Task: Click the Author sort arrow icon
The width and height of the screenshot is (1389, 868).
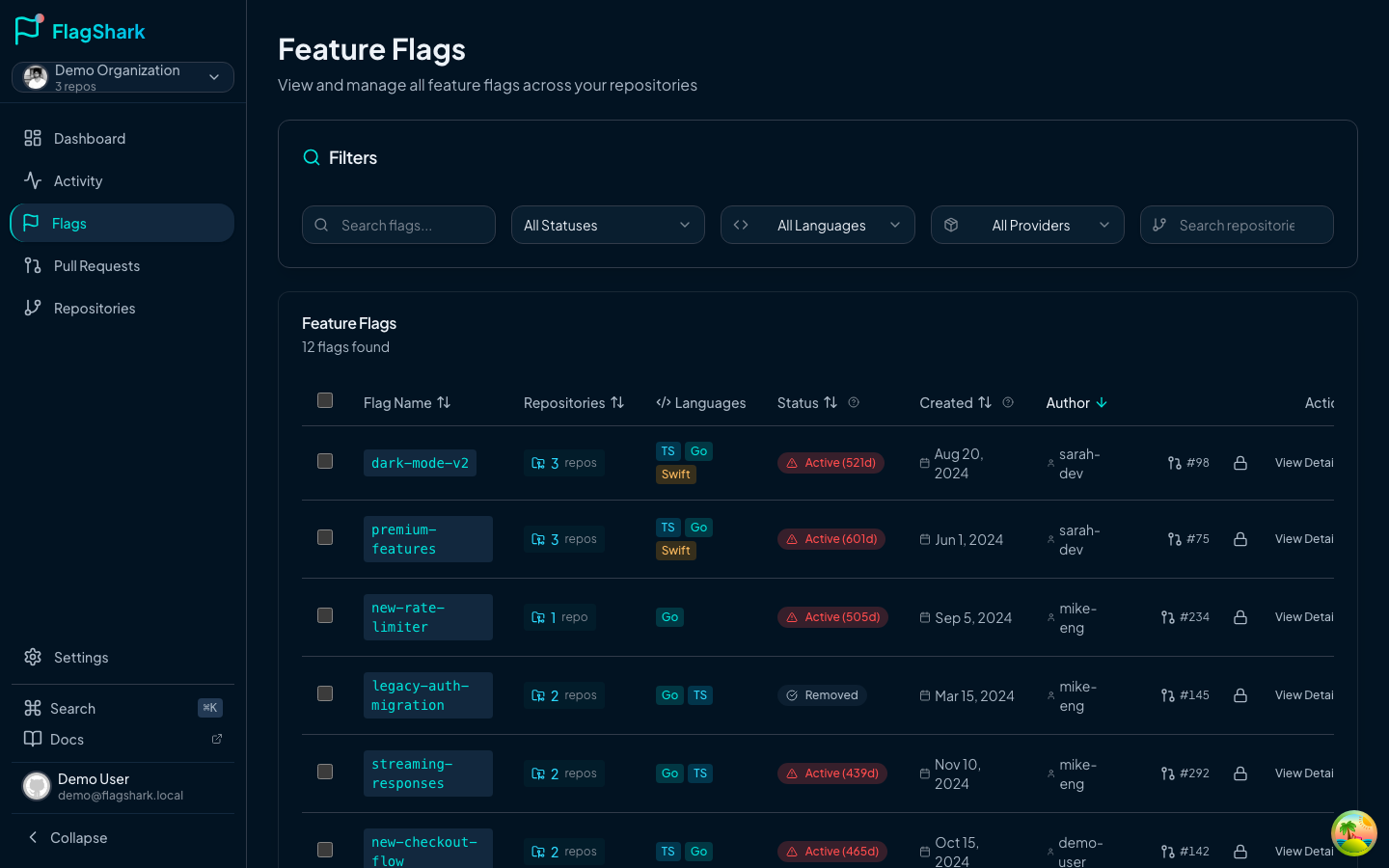Action: click(1102, 402)
